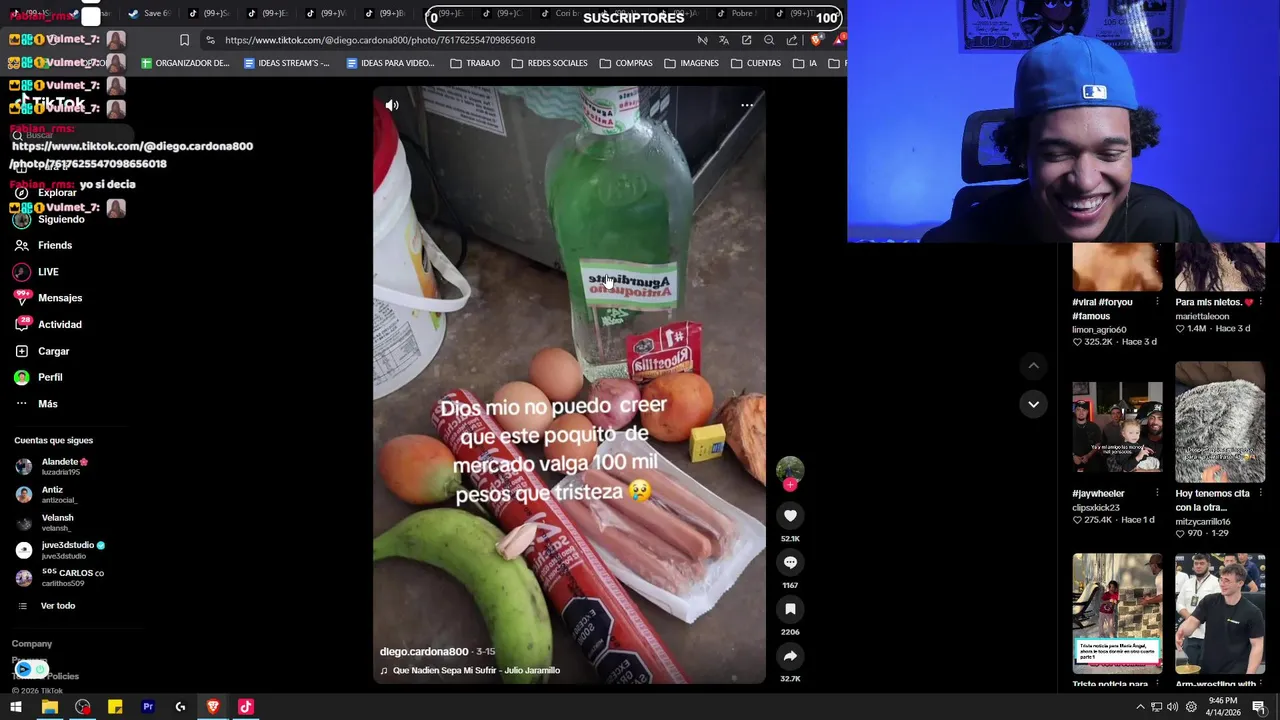Click the translate page icon in address bar

pyautogui.click(x=724, y=40)
